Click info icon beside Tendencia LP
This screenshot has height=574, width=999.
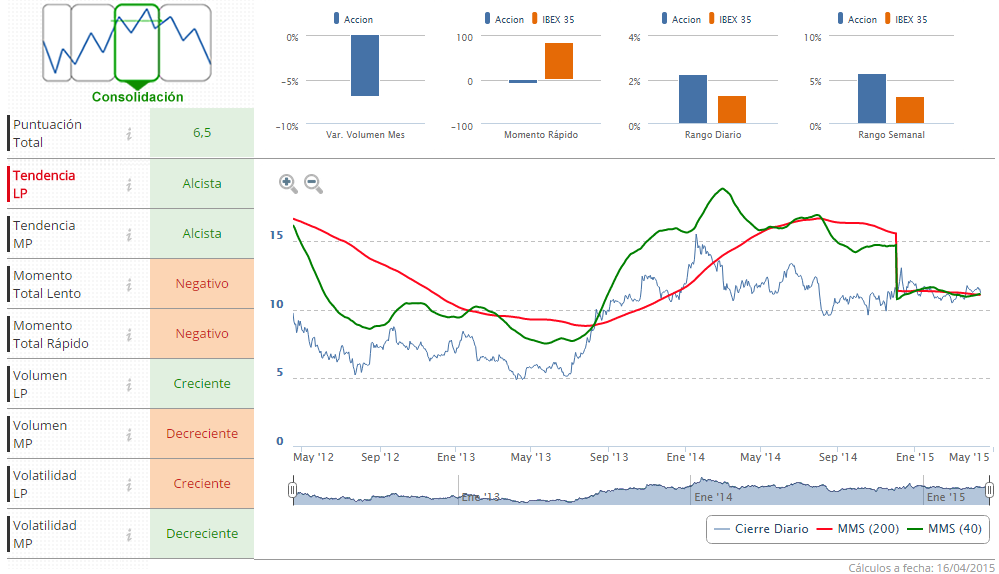[x=129, y=184]
